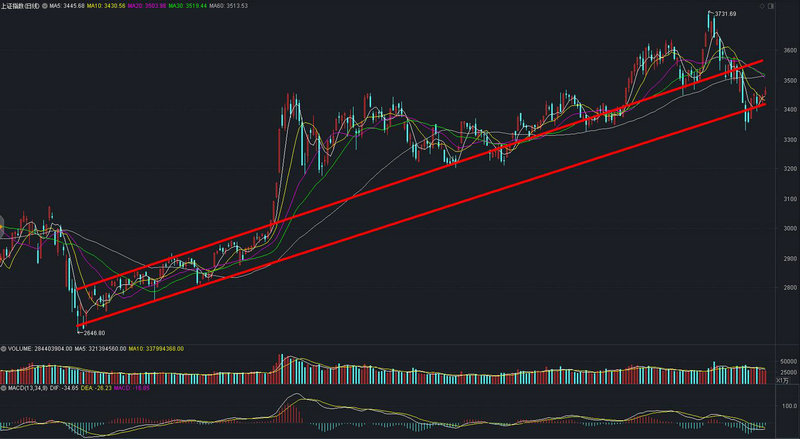Click the 3600 price axis label
Image resolution: width=800 pixels, height=439 pixels.
coord(789,50)
